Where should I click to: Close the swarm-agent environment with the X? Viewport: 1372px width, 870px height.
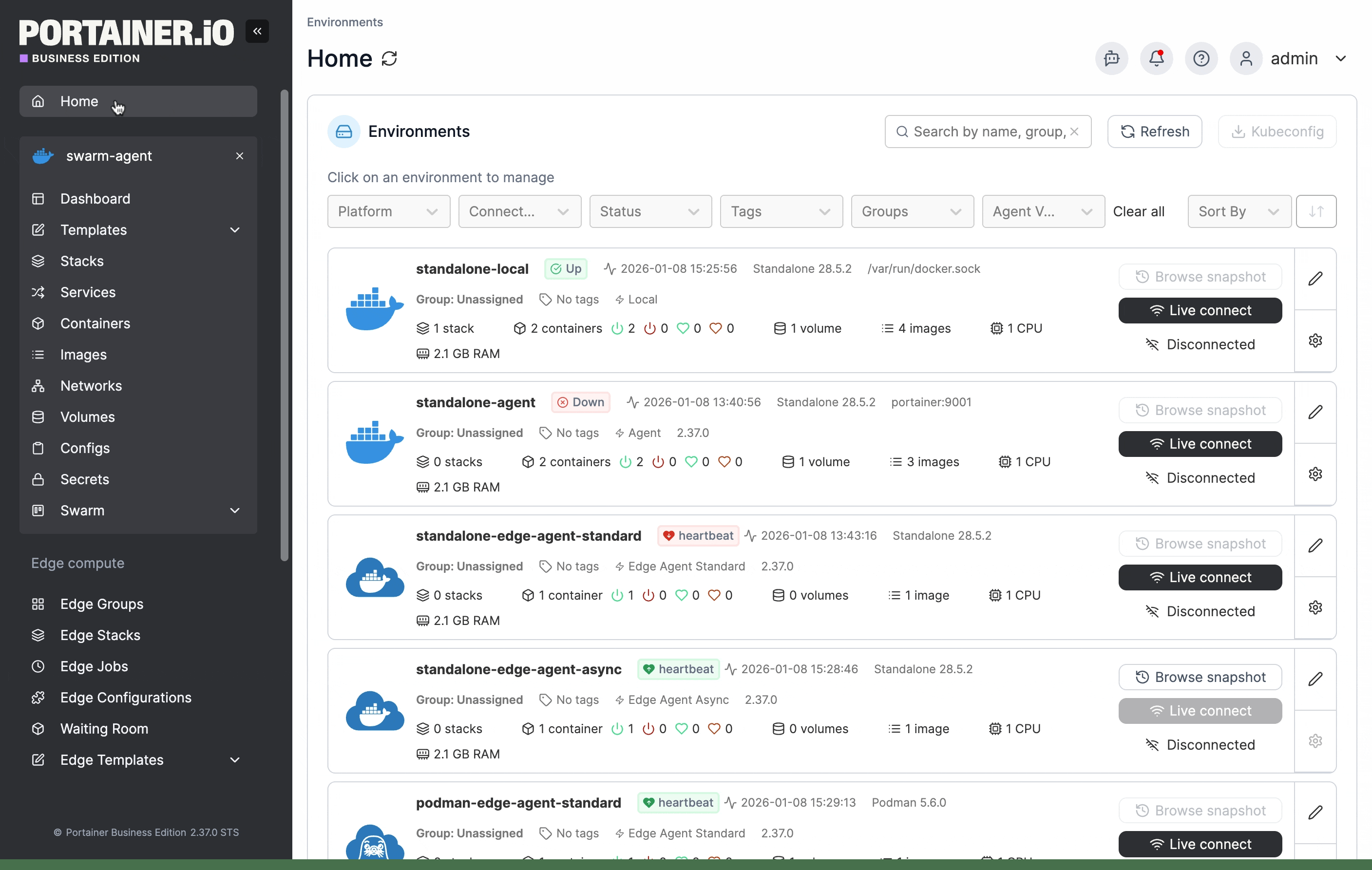(239, 156)
